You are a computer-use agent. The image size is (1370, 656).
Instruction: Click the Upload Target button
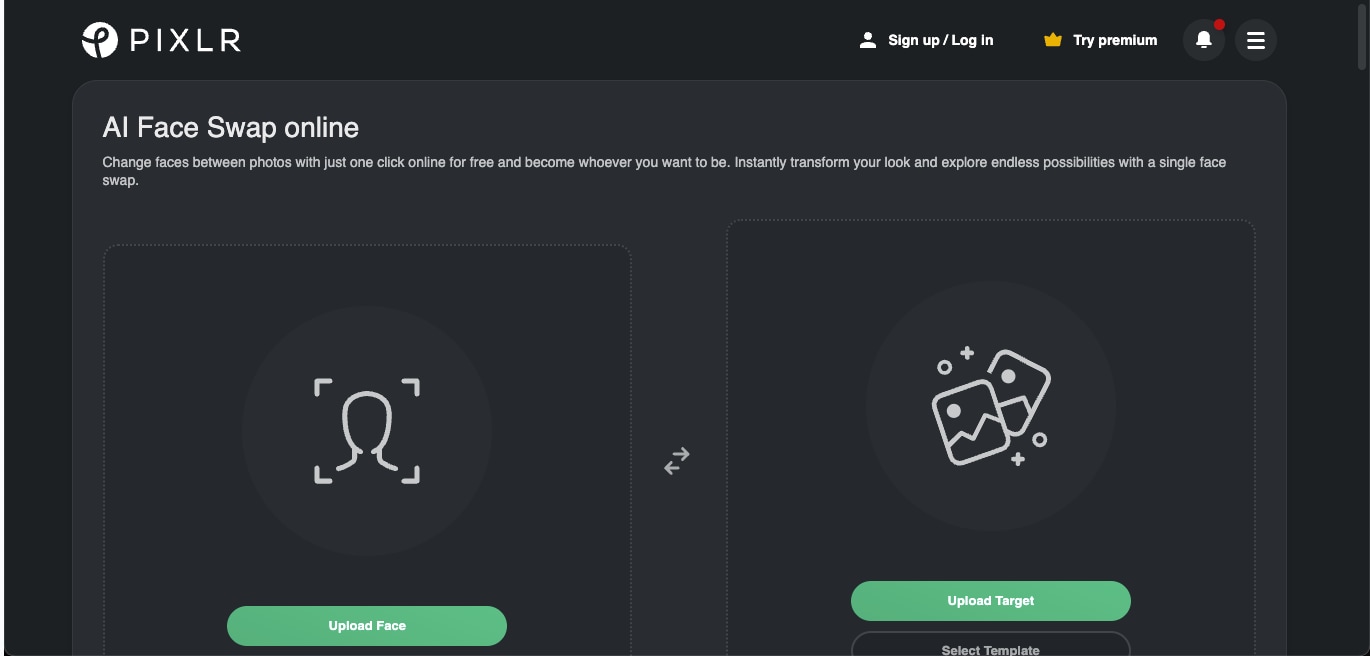coord(991,601)
